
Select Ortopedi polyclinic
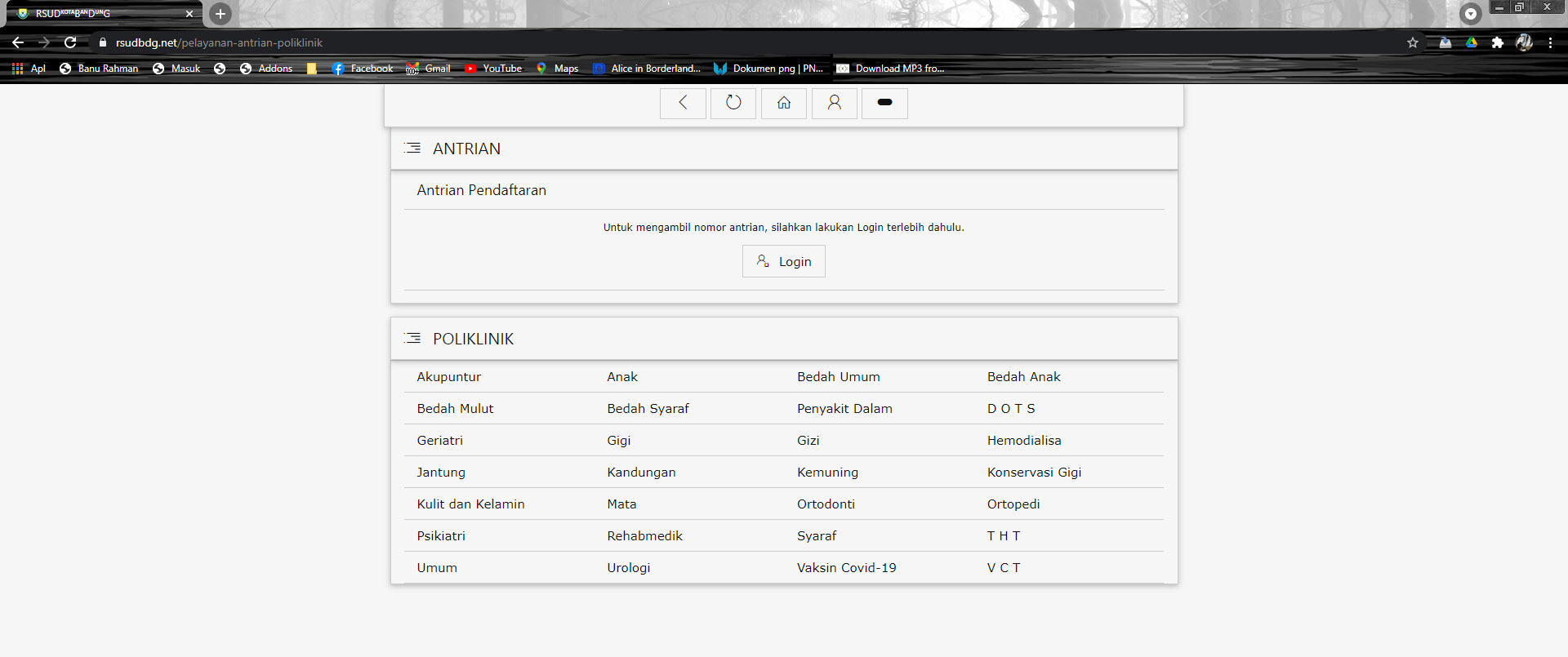(1013, 504)
